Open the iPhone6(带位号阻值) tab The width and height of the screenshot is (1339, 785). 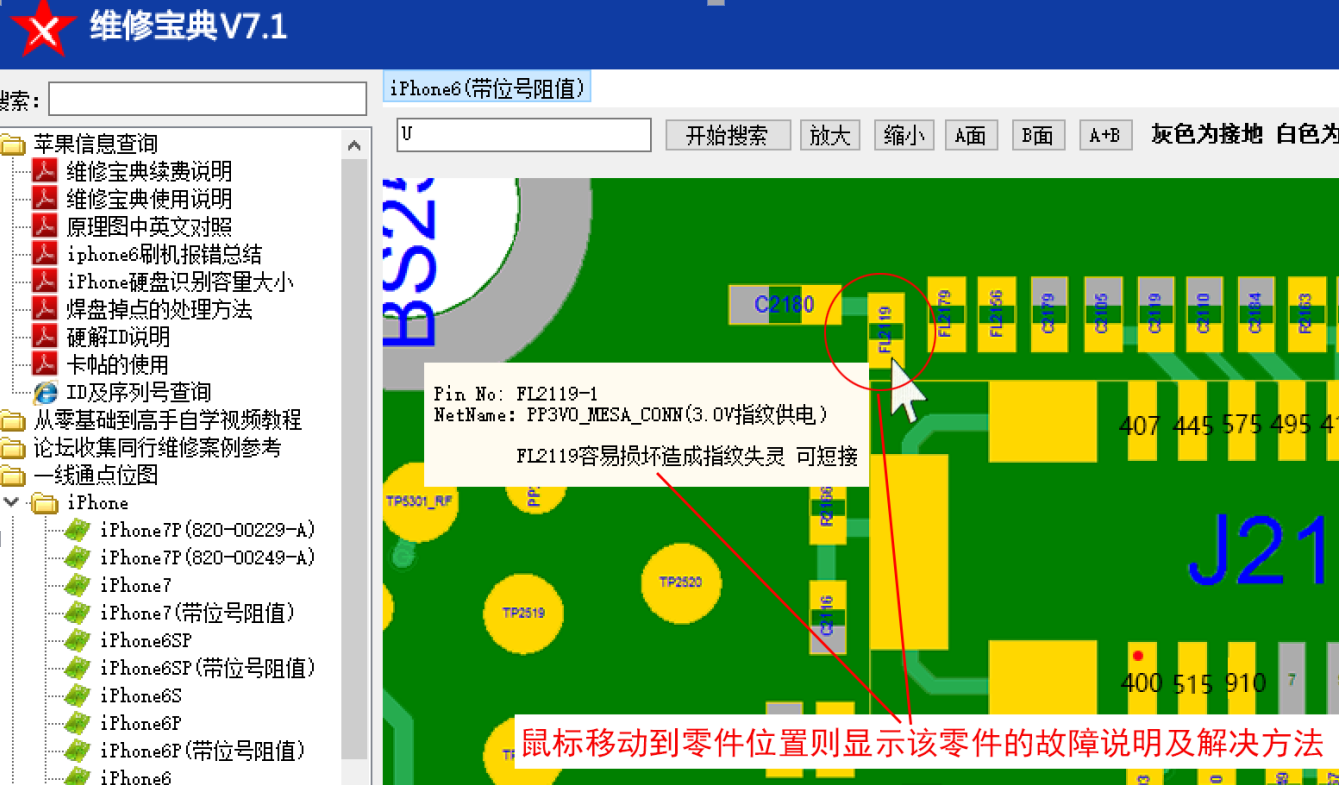point(488,88)
